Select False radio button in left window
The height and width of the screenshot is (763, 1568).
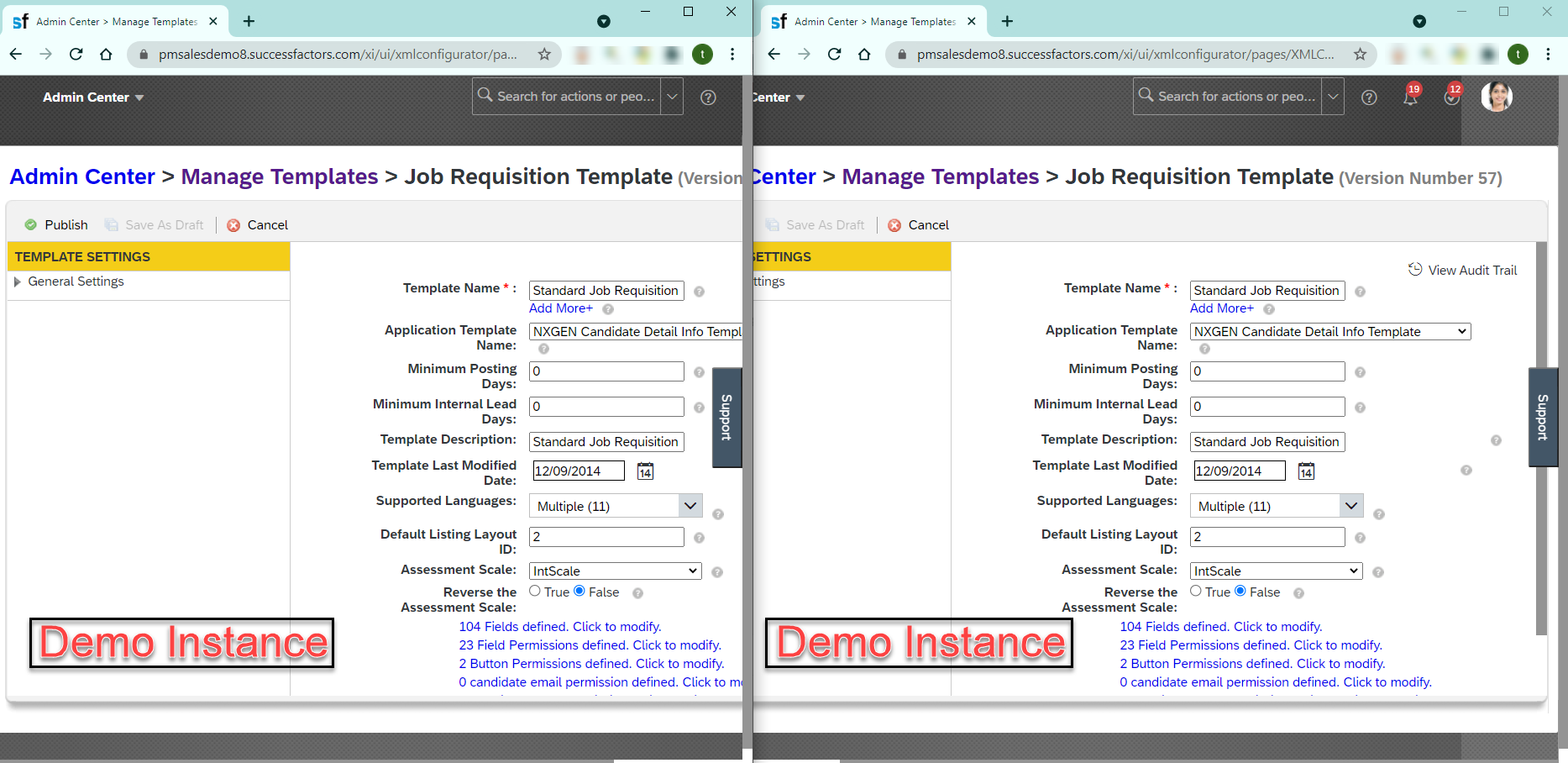tap(579, 591)
